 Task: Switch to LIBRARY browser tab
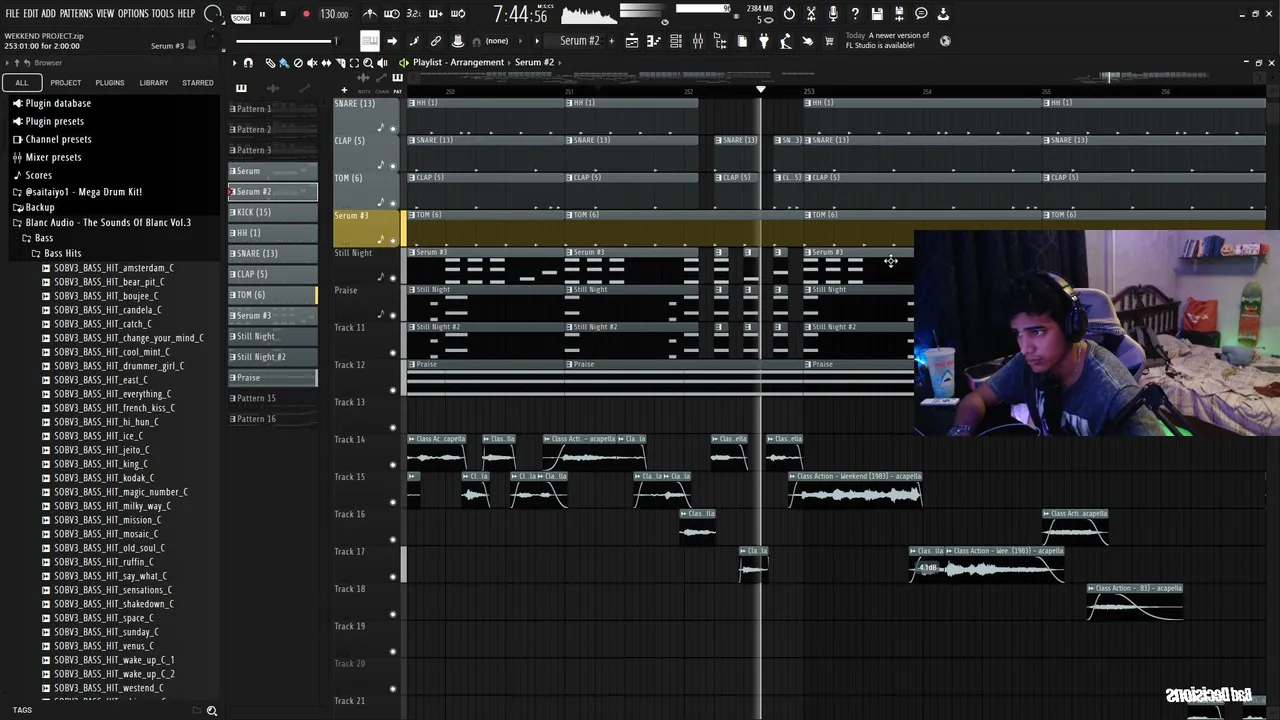coord(154,82)
